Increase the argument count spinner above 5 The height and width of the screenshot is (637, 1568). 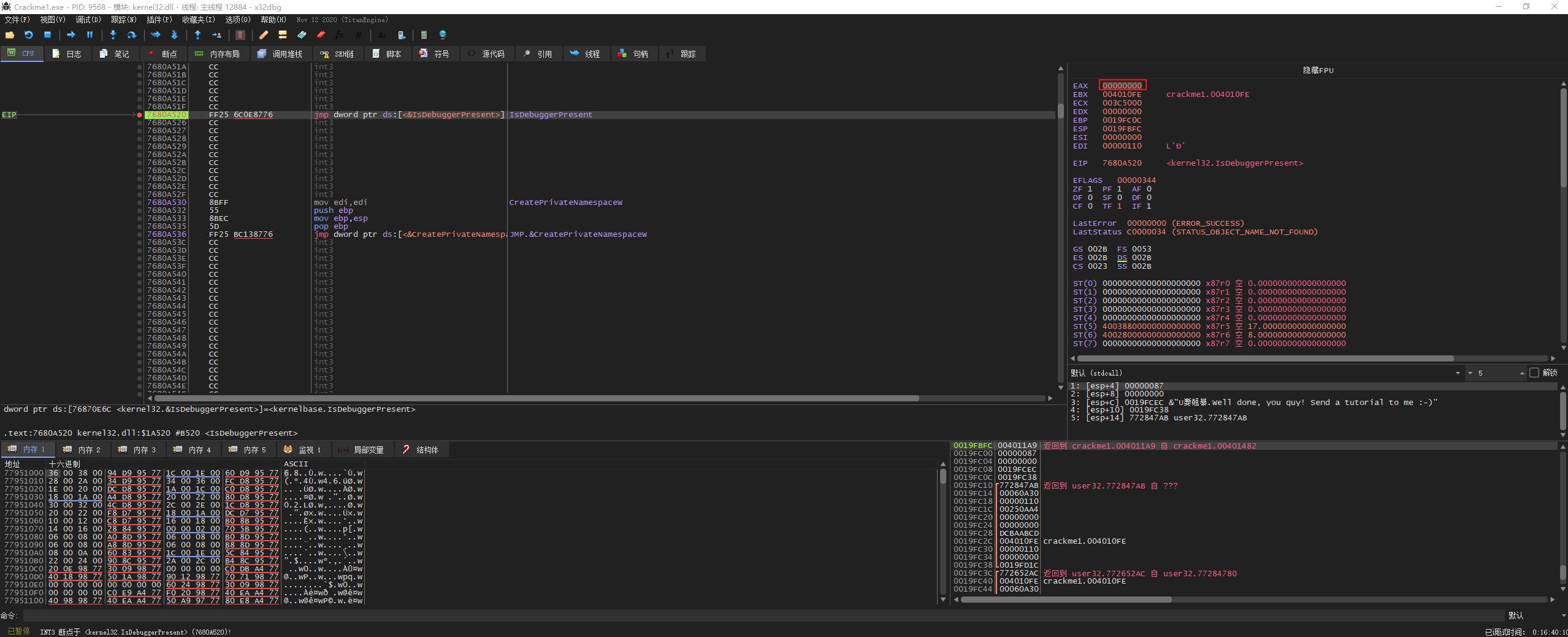[x=1522, y=371]
